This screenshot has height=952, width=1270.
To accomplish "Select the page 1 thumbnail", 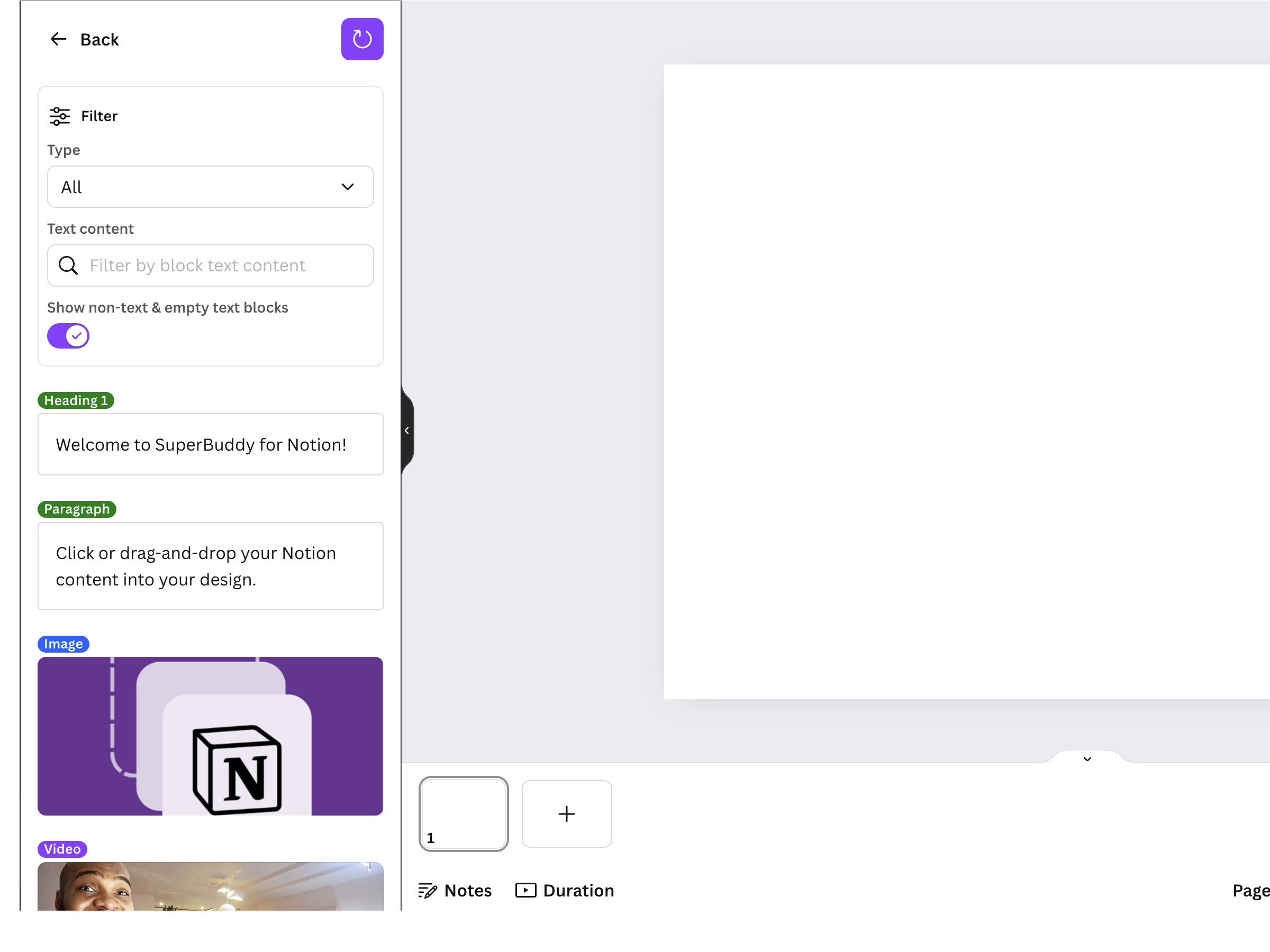I will click(x=464, y=813).
